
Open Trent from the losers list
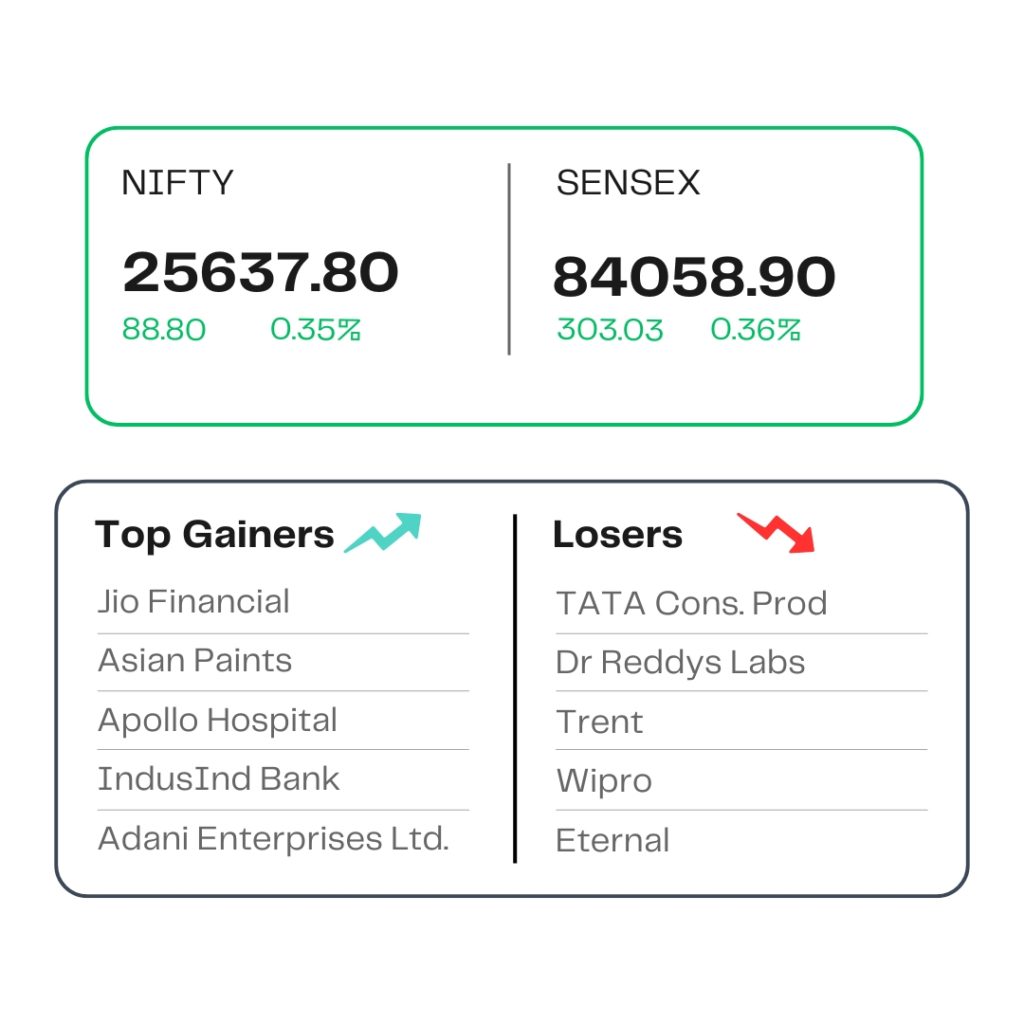(600, 722)
